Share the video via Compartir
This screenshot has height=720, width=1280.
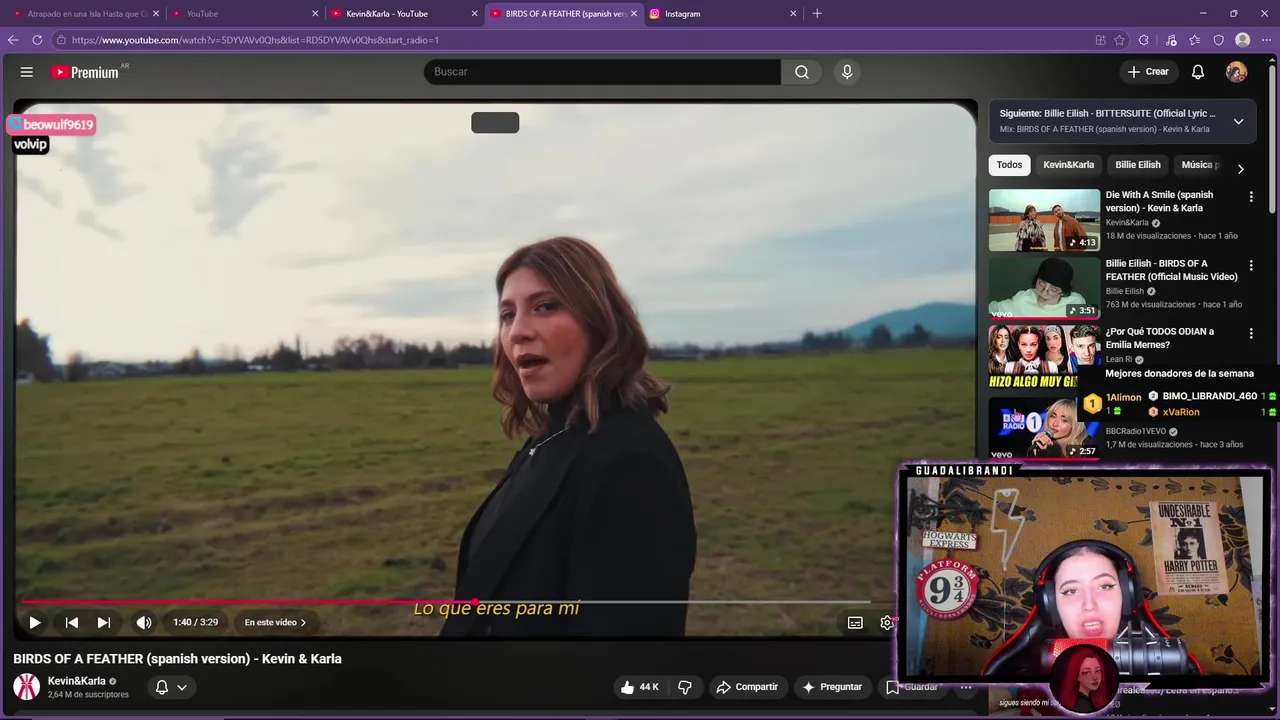(x=747, y=687)
